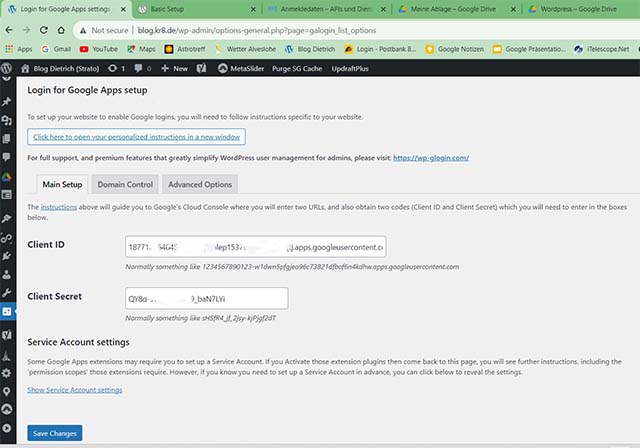
Task: Click the browser address bar URL
Action: pos(257,31)
